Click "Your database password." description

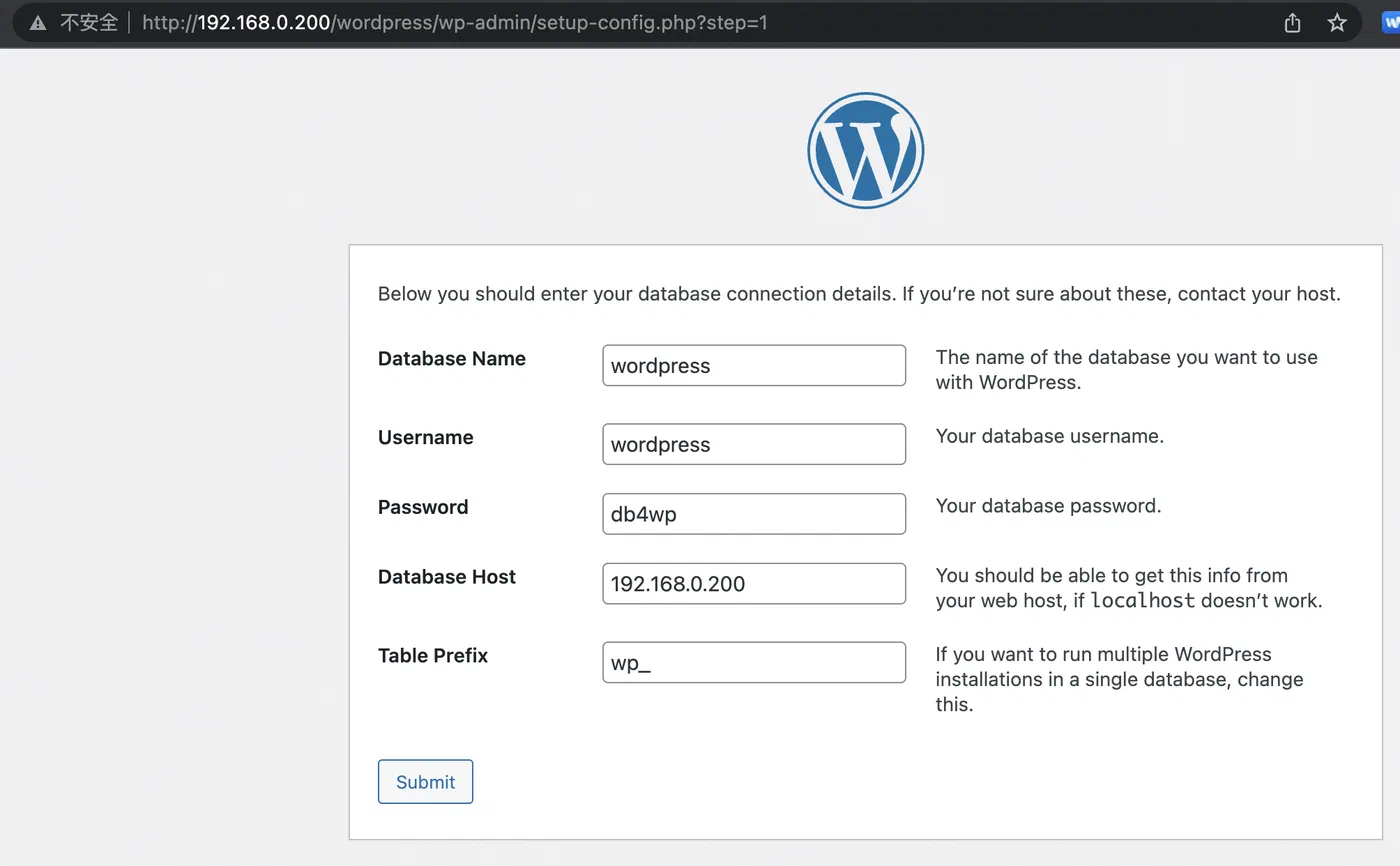[x=1049, y=506]
